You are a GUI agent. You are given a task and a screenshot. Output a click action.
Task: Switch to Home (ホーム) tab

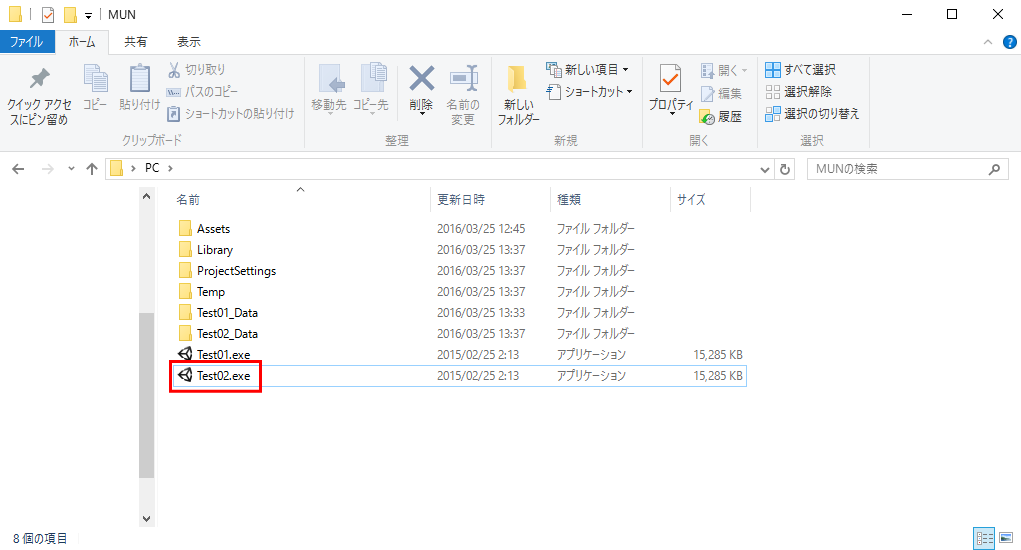pos(82,42)
